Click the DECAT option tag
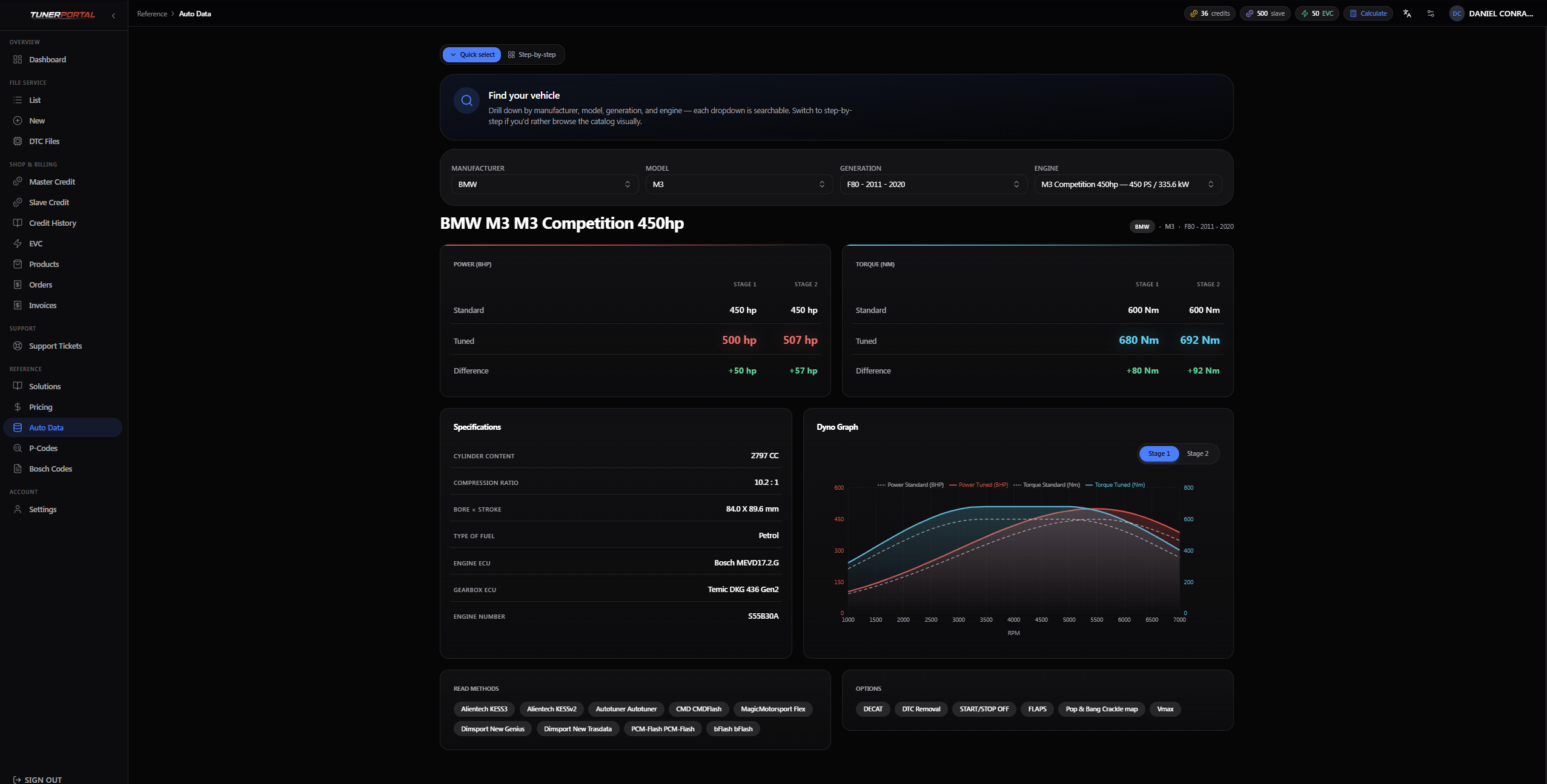Screen dimensions: 1547x784 pos(873,709)
